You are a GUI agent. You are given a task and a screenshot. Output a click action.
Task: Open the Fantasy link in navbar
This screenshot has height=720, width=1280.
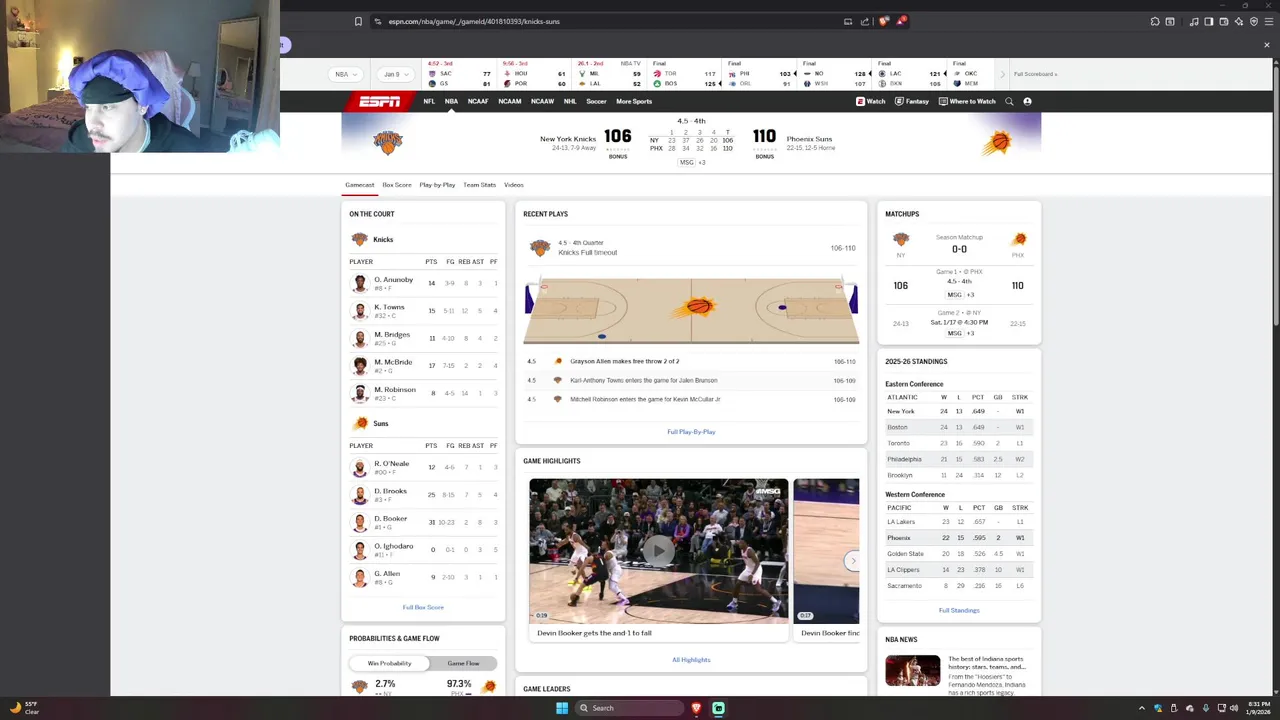coord(912,101)
